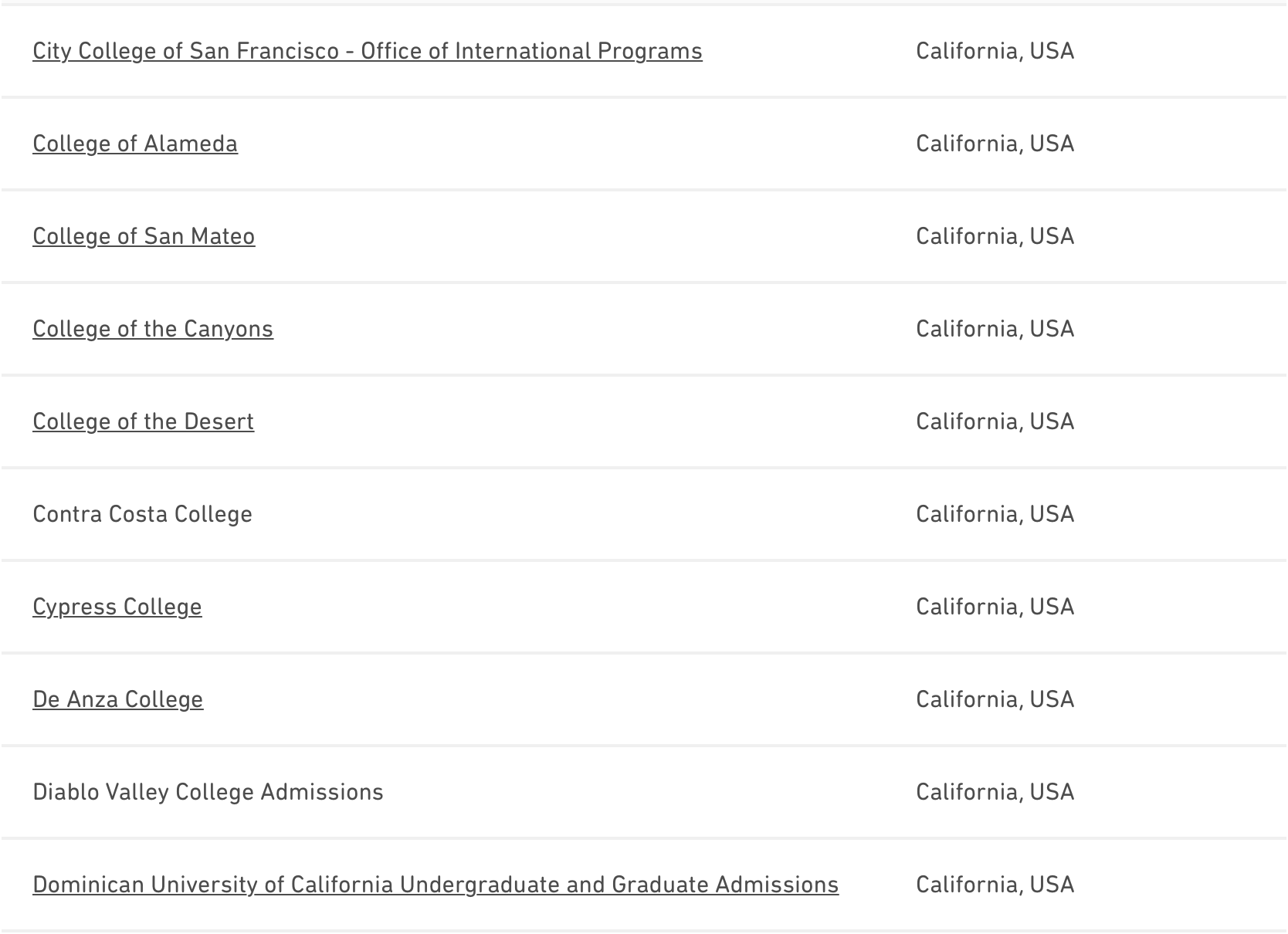This screenshot has width=1288, height=934.
Task: Click the location for College of Alameda
Action: pyautogui.click(x=995, y=144)
